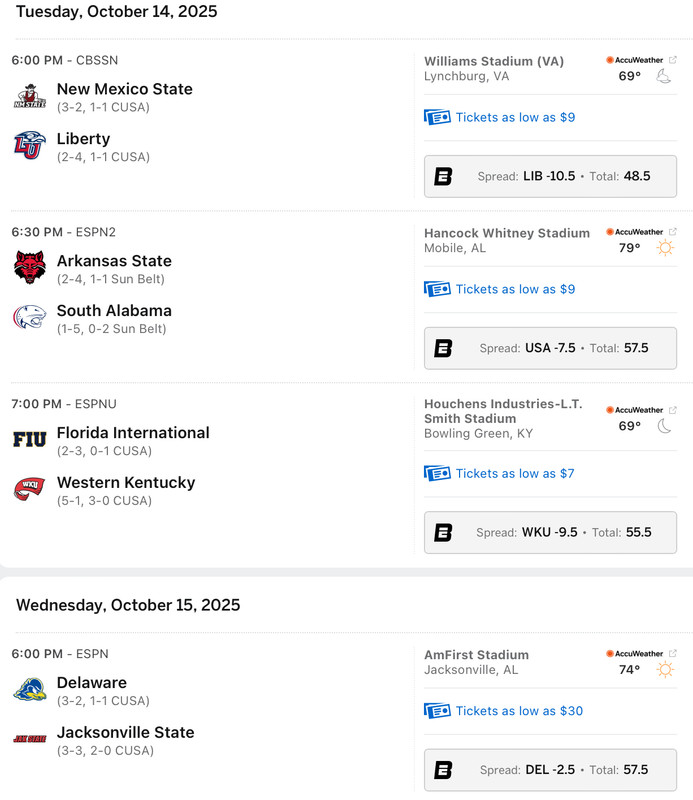Click the Delaware Blue Hens logo
The width and height of the screenshot is (693, 800).
tap(30, 690)
